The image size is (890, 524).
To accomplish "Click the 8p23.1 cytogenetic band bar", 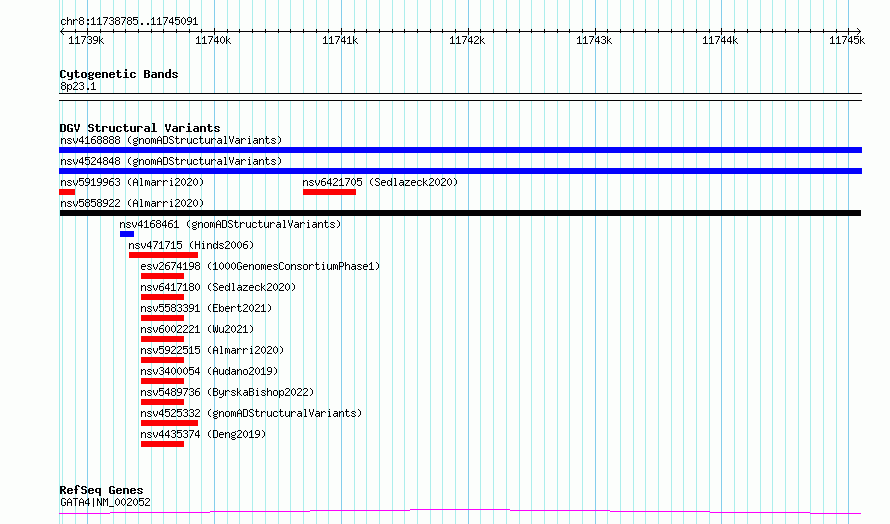I will pos(460,97).
